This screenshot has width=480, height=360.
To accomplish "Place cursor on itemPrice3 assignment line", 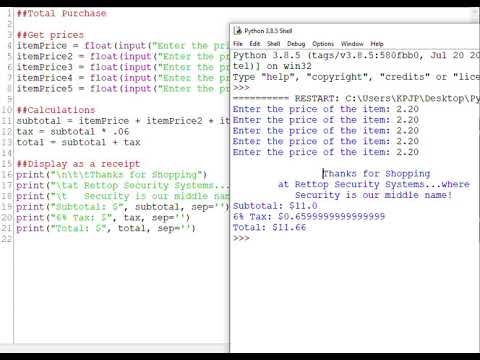I will pyautogui.click(x=123, y=67).
